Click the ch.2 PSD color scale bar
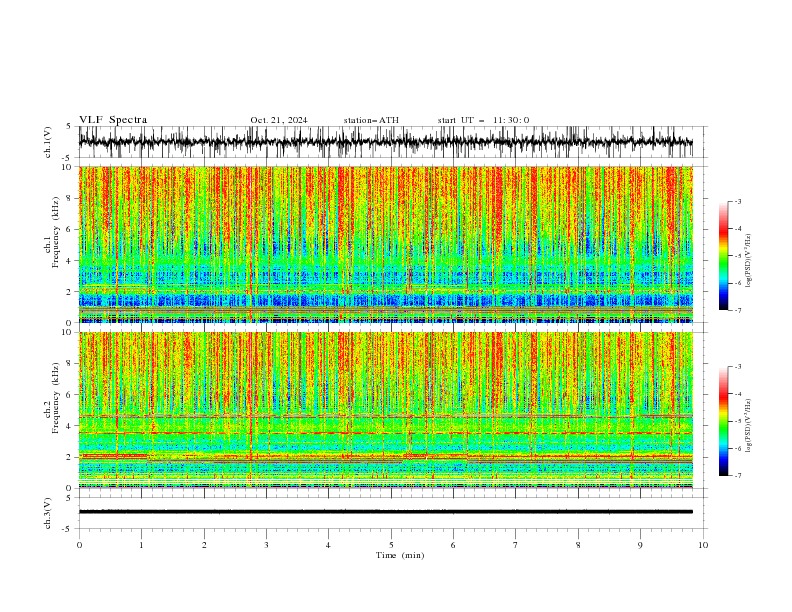792x612 pixels. 723,421
